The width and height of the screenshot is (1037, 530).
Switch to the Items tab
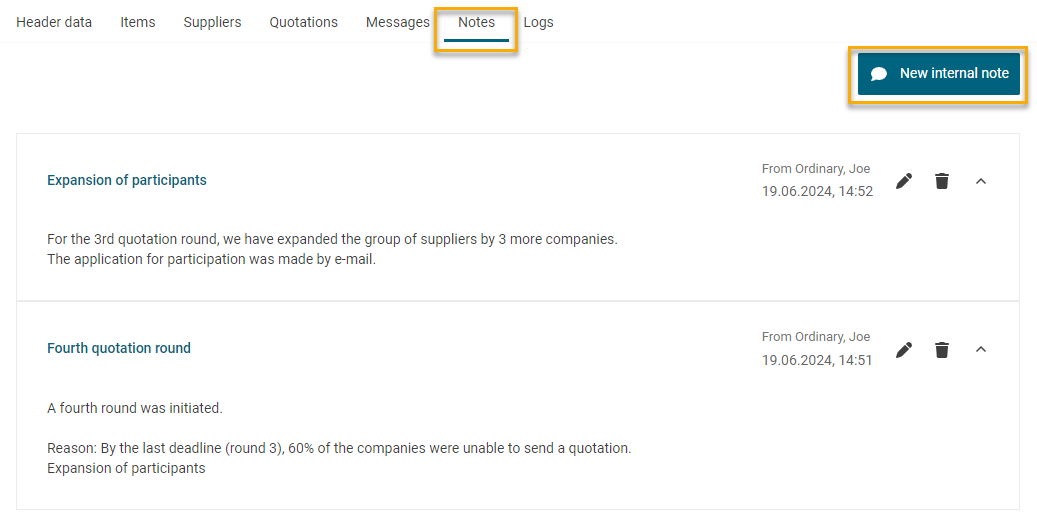click(138, 22)
